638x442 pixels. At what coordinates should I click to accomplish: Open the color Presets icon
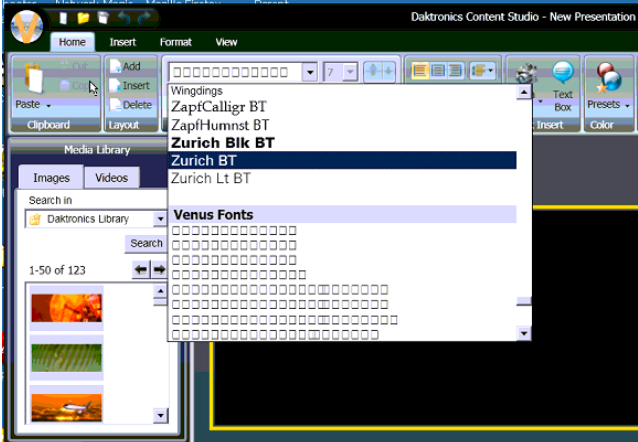[x=607, y=78]
